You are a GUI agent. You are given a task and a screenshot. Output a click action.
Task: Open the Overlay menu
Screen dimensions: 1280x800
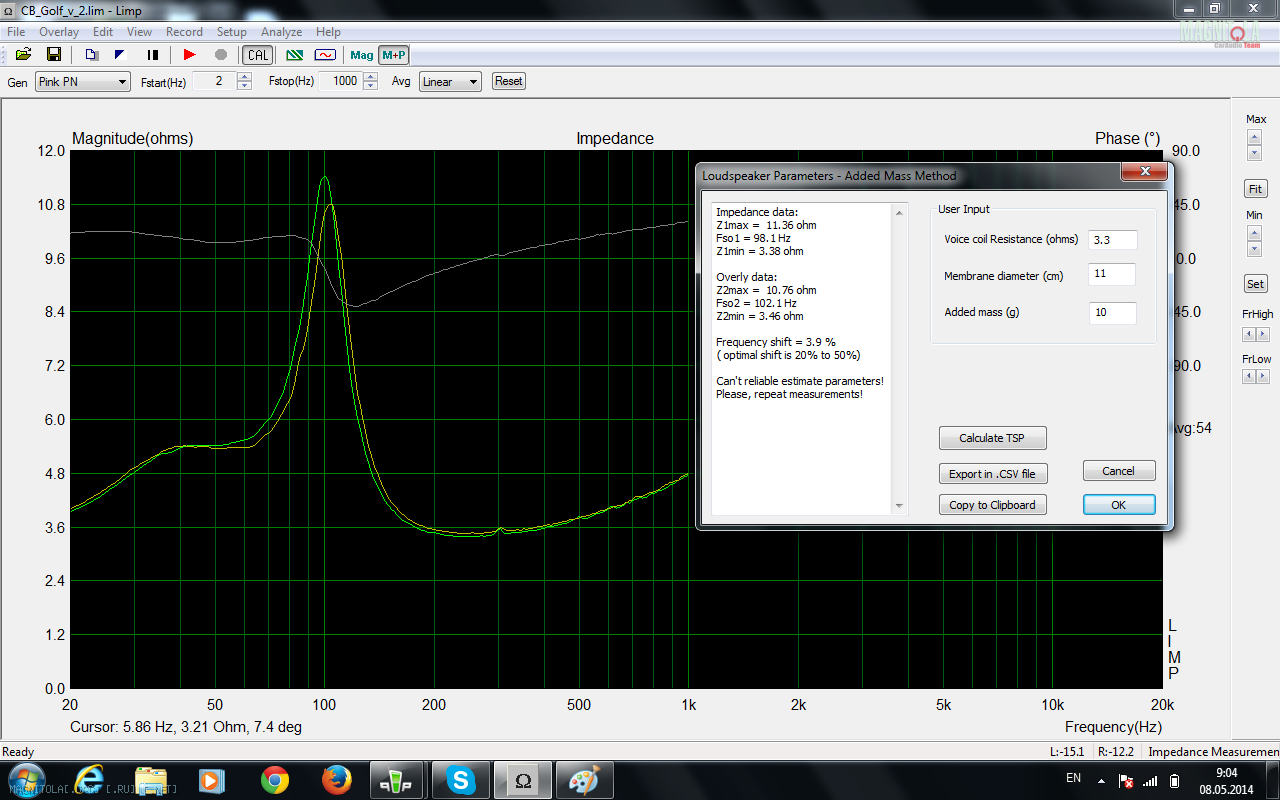59,32
